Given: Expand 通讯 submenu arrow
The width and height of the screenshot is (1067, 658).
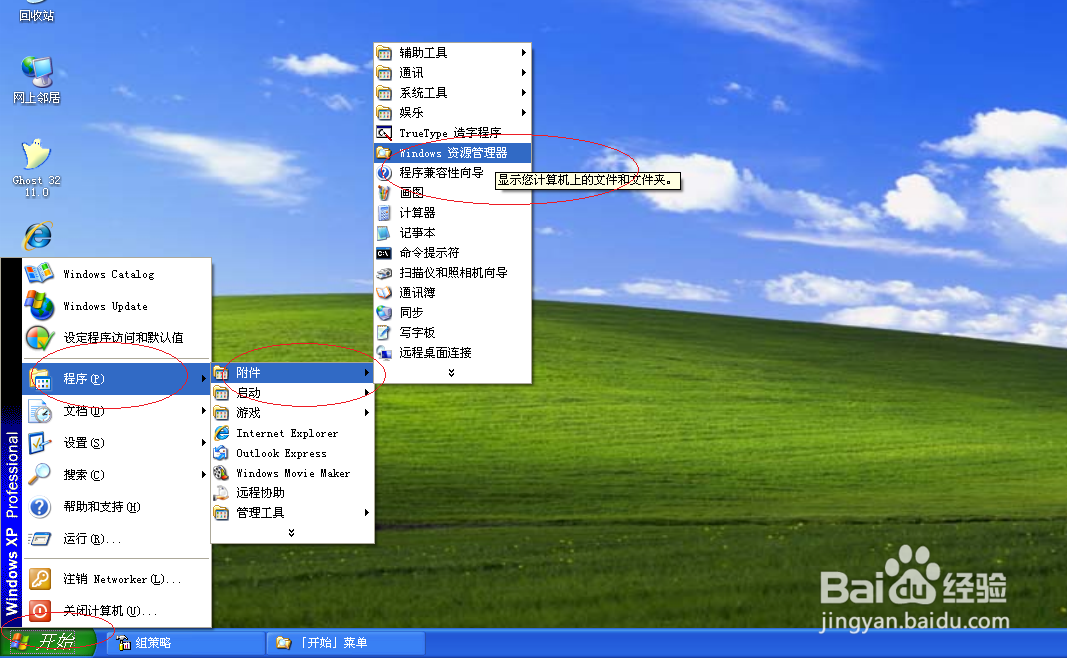Looking at the screenshot, I should pyautogui.click(x=523, y=72).
